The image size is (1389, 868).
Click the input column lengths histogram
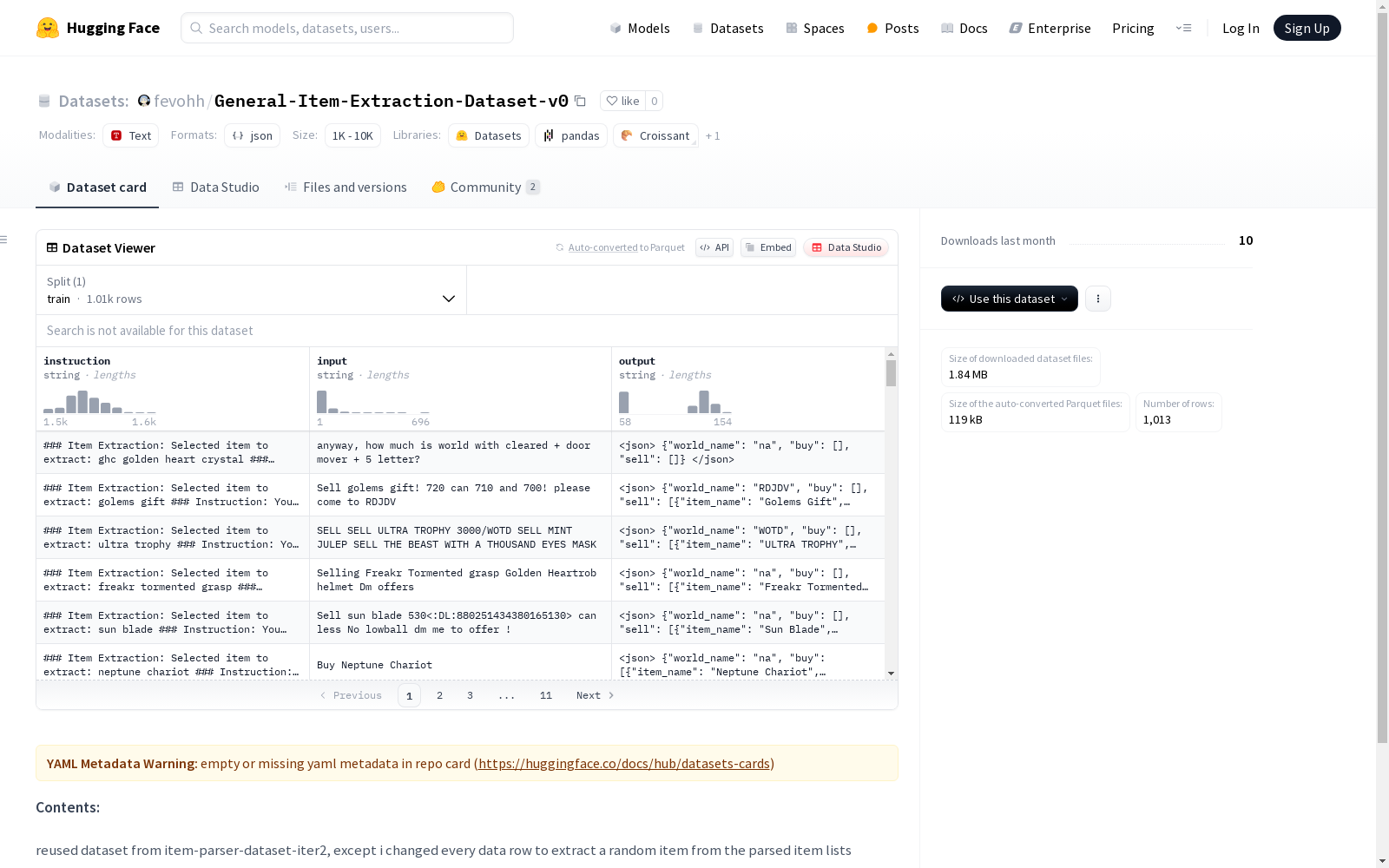pos(373,403)
